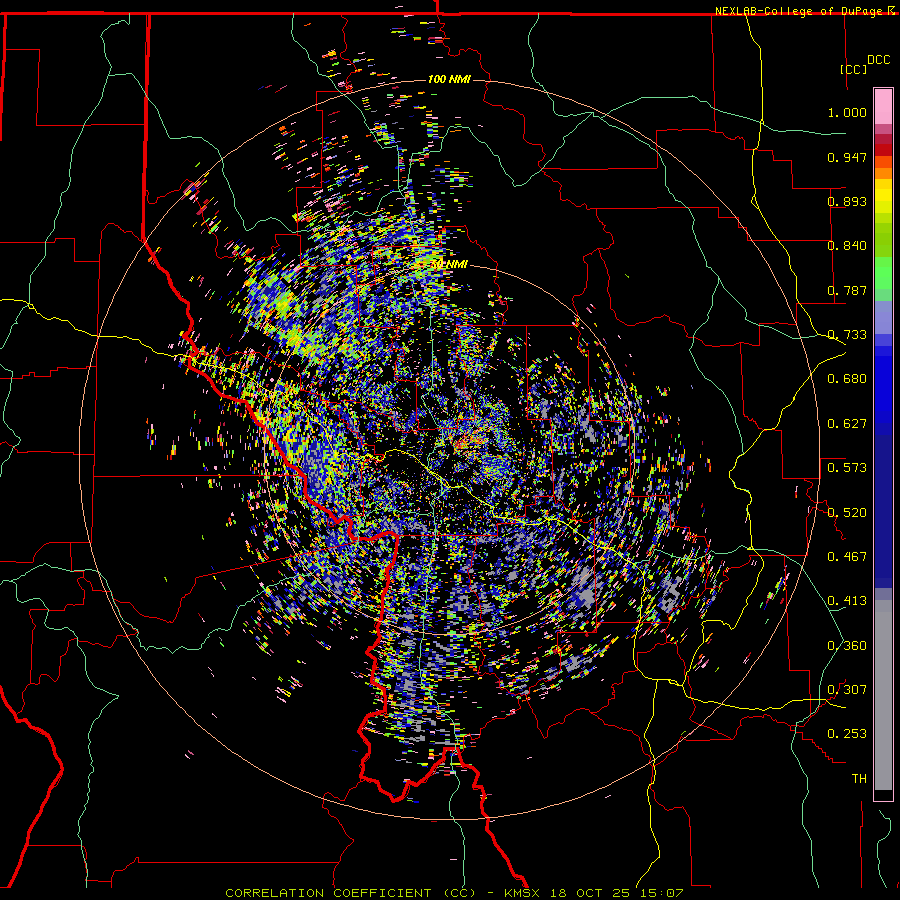Click the 18 OCT 25 date text

(x=590, y=893)
